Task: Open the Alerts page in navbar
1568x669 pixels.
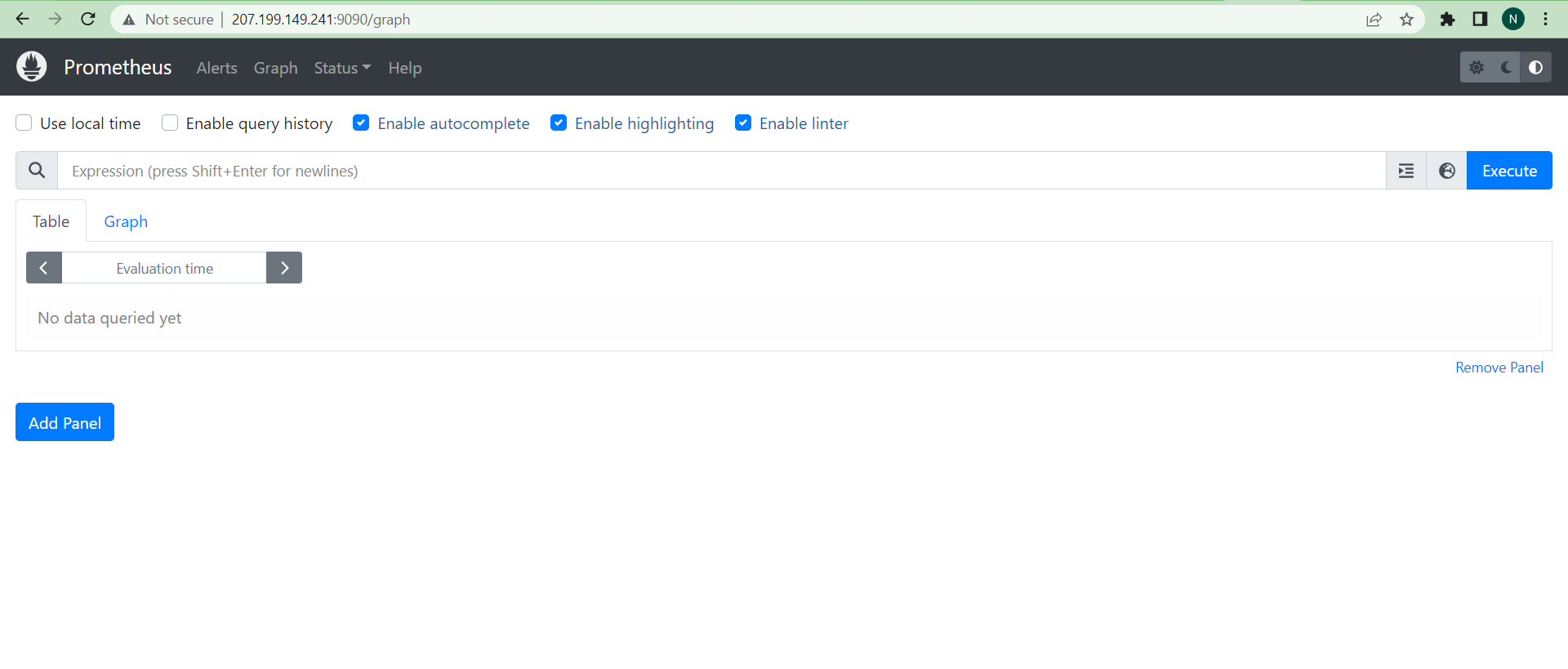Action: pyautogui.click(x=216, y=68)
